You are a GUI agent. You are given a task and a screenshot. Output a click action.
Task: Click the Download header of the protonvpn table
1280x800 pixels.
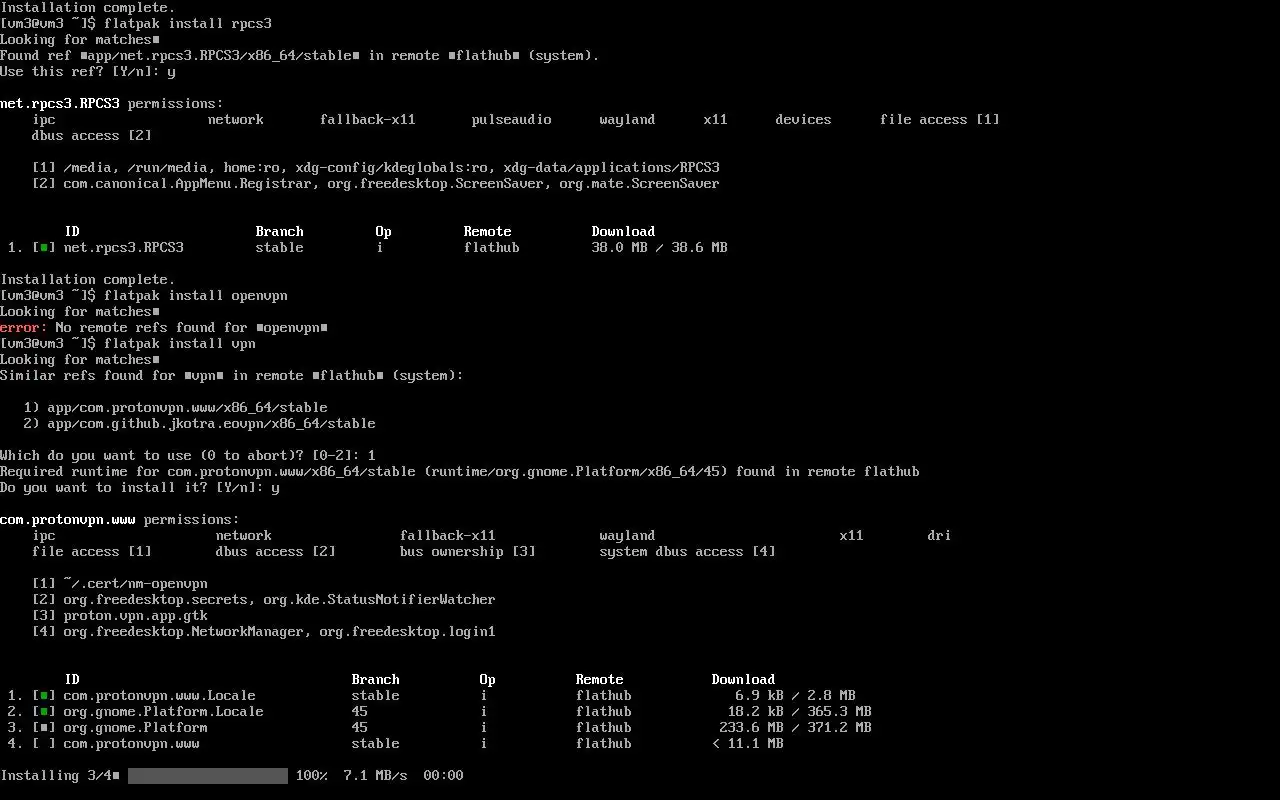[744, 680]
